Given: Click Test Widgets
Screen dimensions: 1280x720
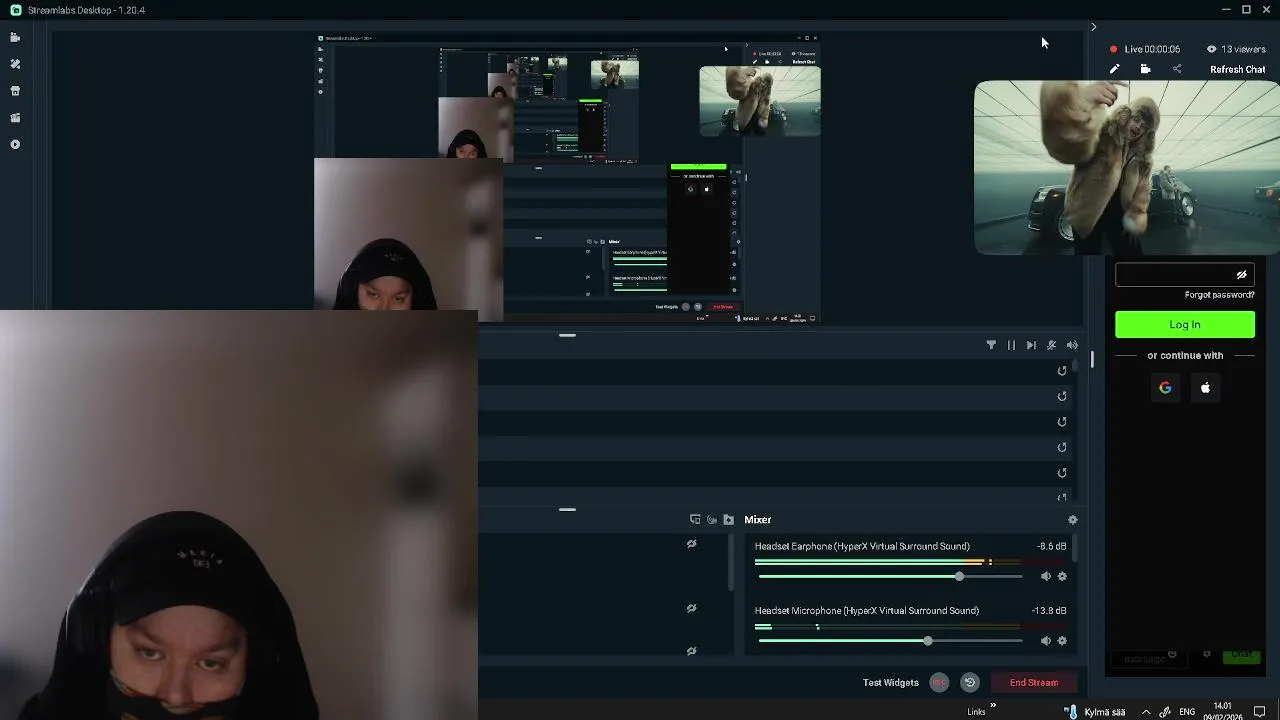Looking at the screenshot, I should coord(890,683).
